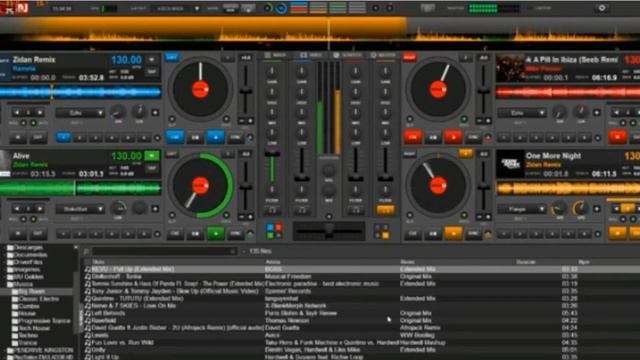Open the PENDRIVE KINGSTON folder
Screen dimensions: 640x360
click(x=43, y=350)
